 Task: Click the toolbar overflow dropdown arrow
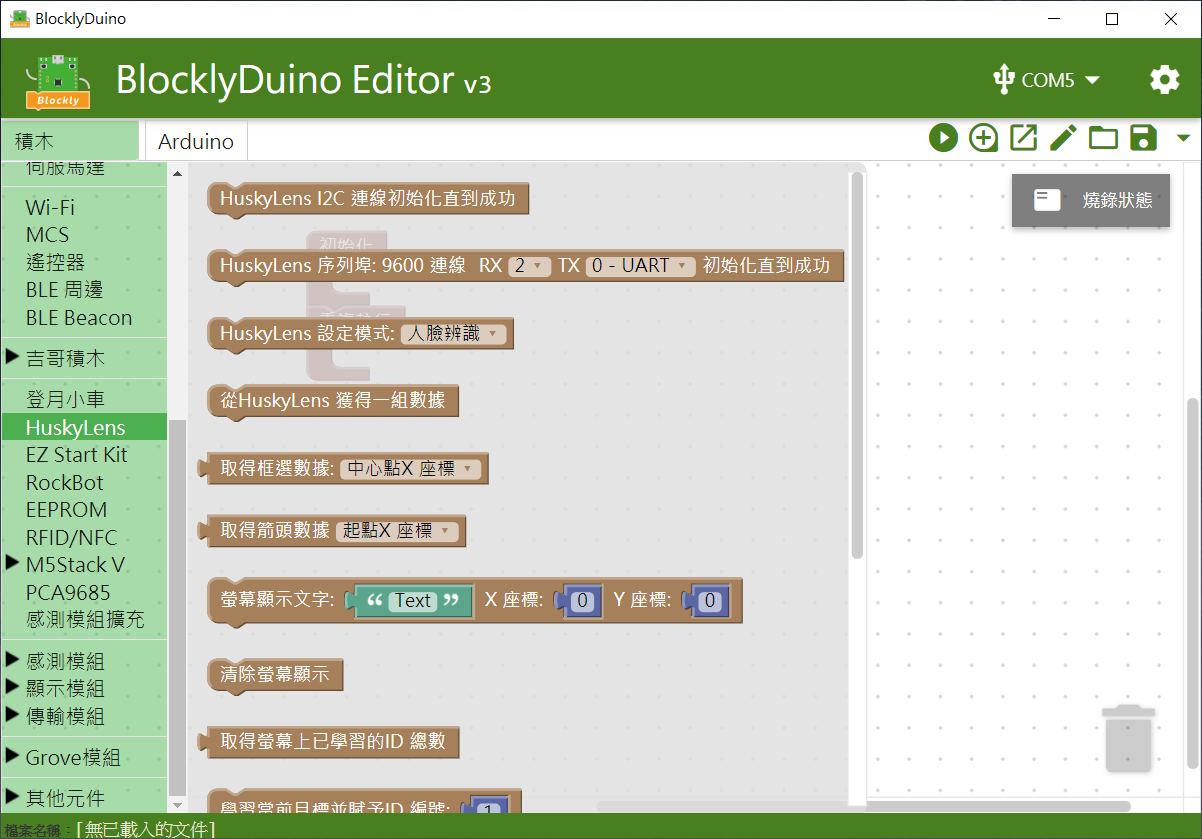coord(1184,138)
